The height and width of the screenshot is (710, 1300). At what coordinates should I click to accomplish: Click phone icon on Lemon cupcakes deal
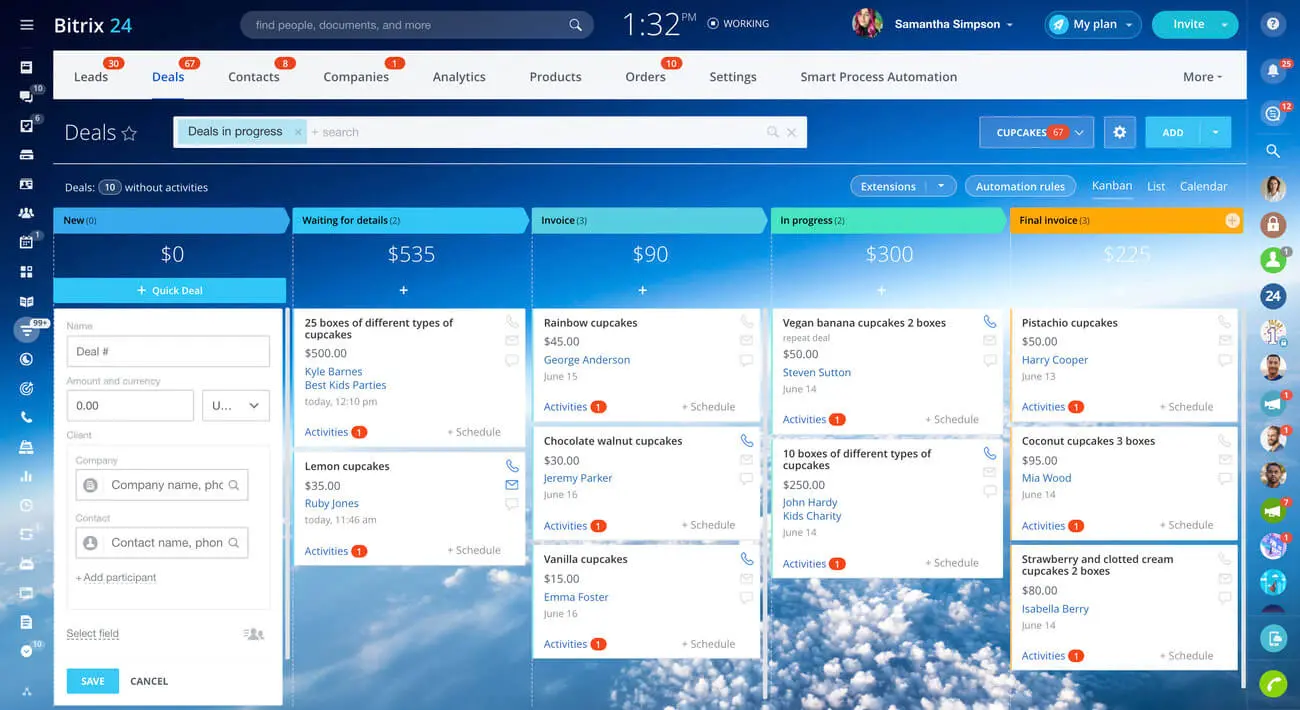click(x=512, y=466)
